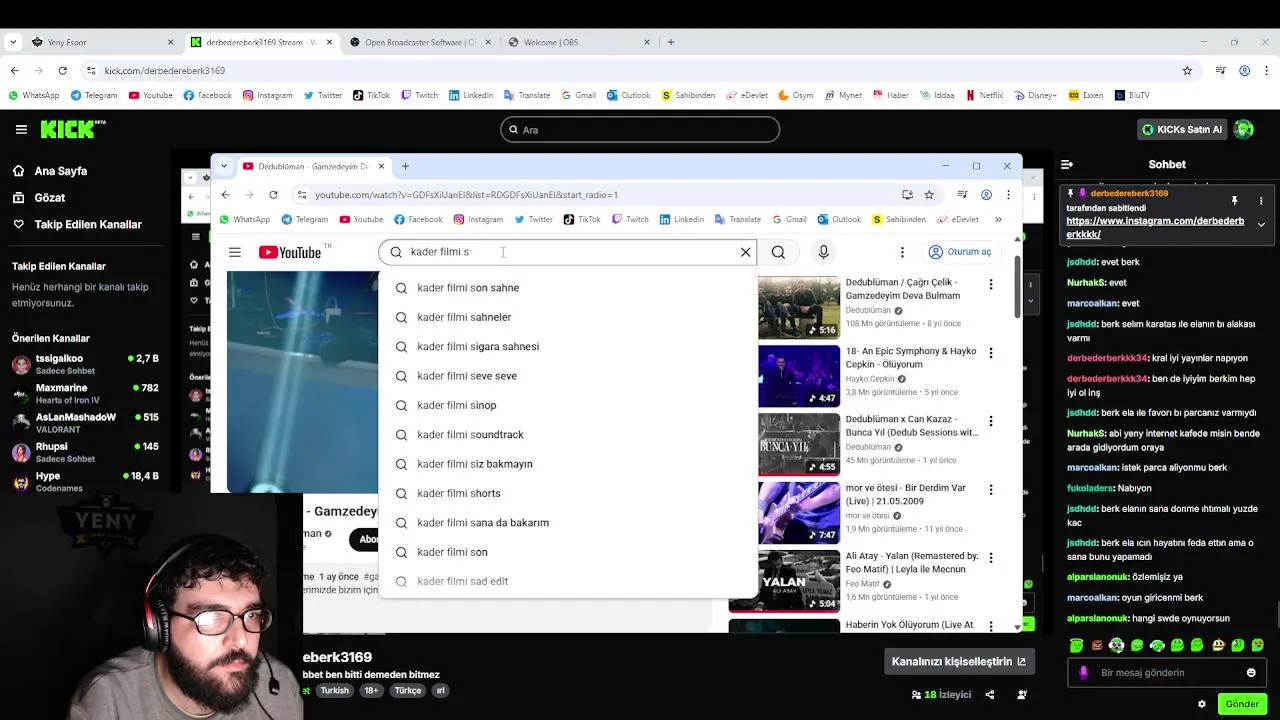This screenshot has height=720, width=1280.
Task: Open YouTube settings three-dot menu
Action: (x=902, y=252)
